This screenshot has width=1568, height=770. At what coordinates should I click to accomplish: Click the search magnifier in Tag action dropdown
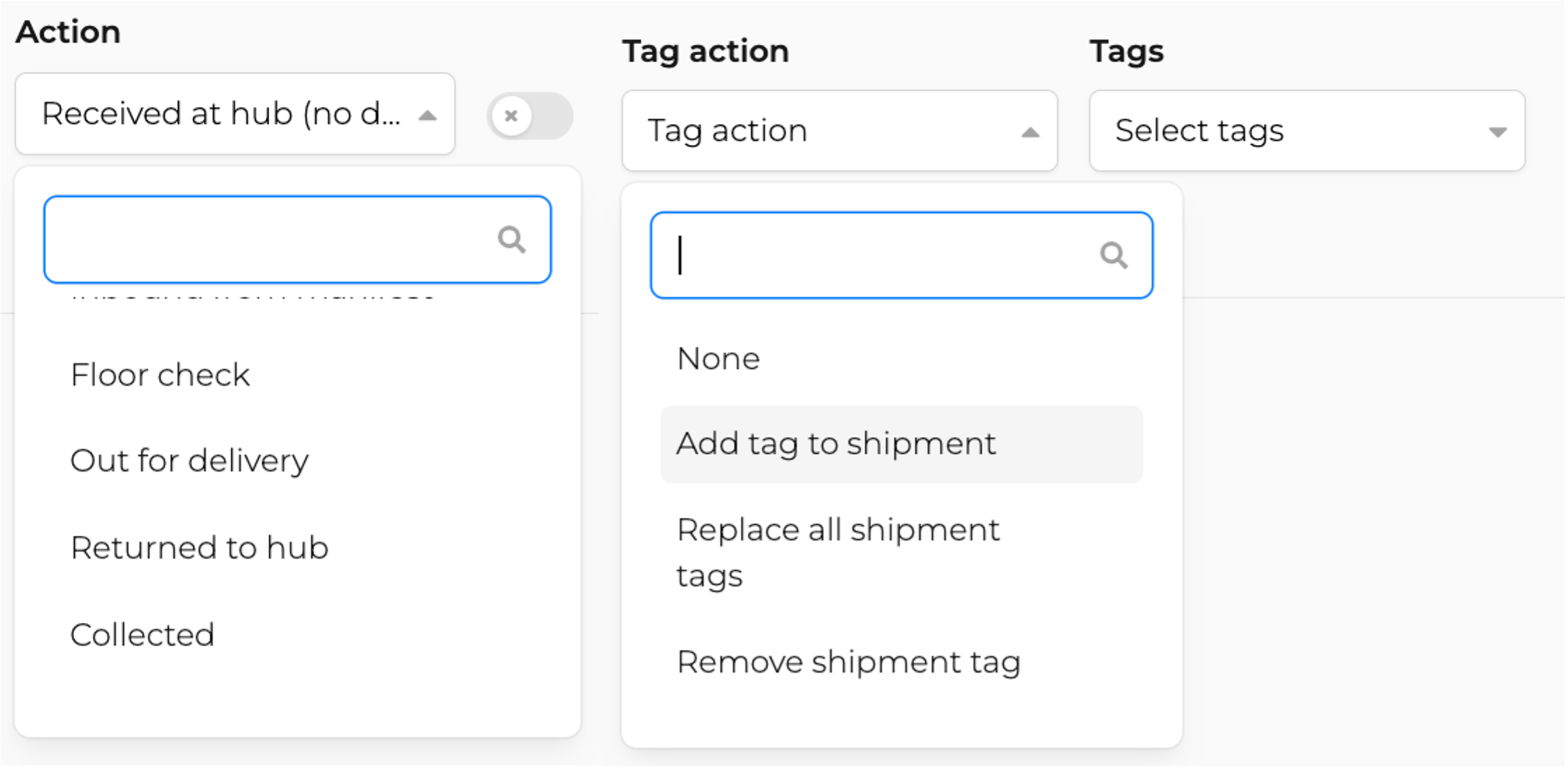click(1114, 255)
